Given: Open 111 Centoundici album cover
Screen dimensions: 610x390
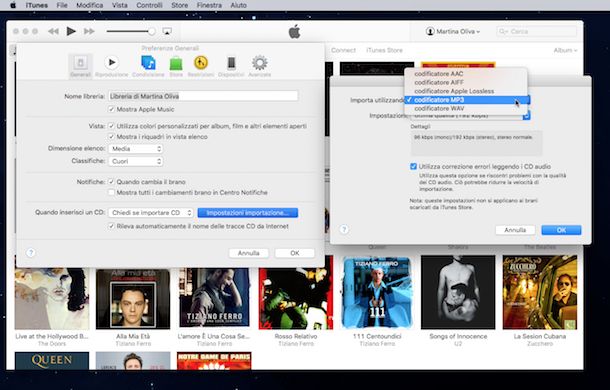Looking at the screenshot, I should tap(377, 293).
